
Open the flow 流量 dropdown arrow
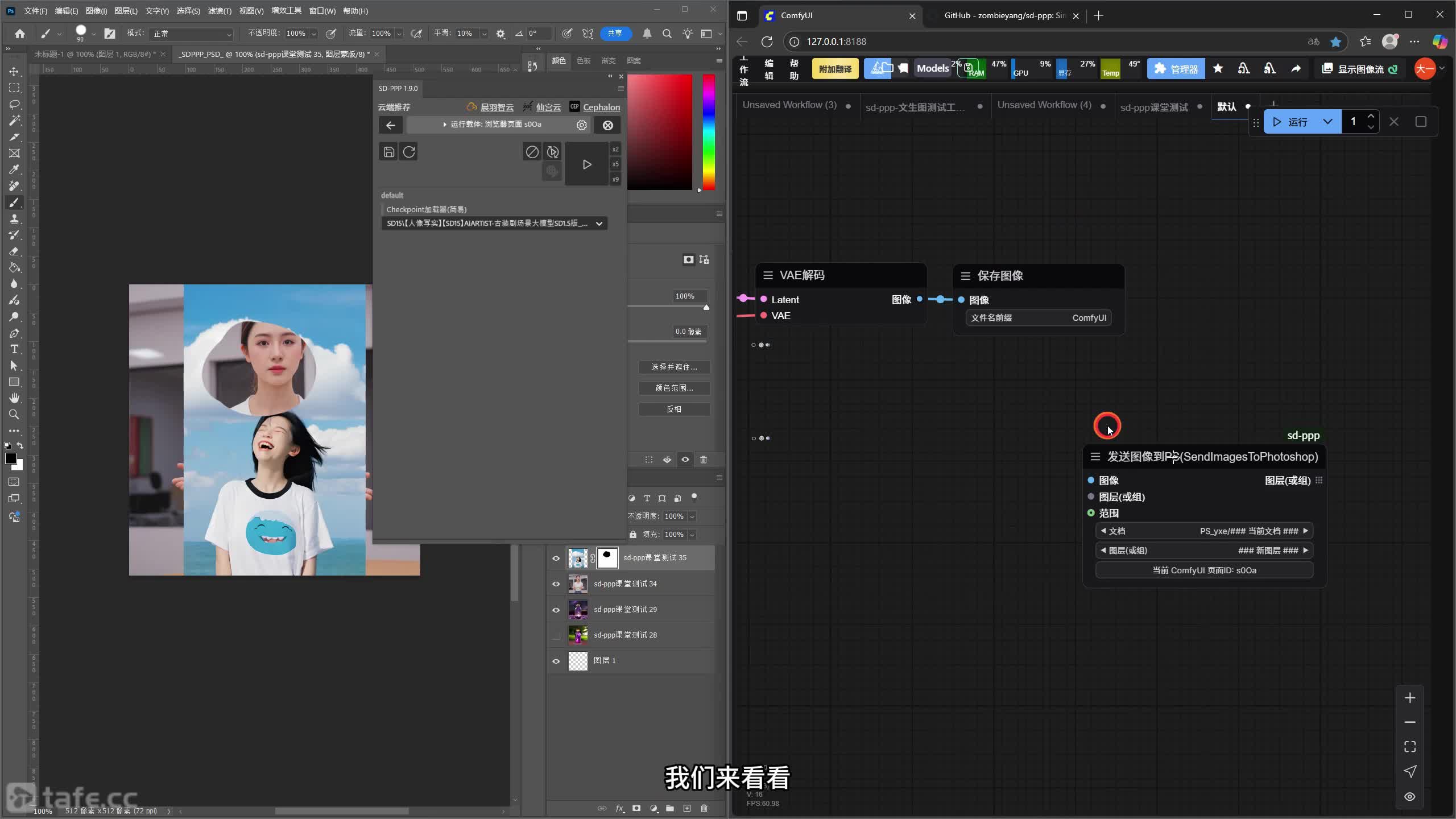pos(399,34)
